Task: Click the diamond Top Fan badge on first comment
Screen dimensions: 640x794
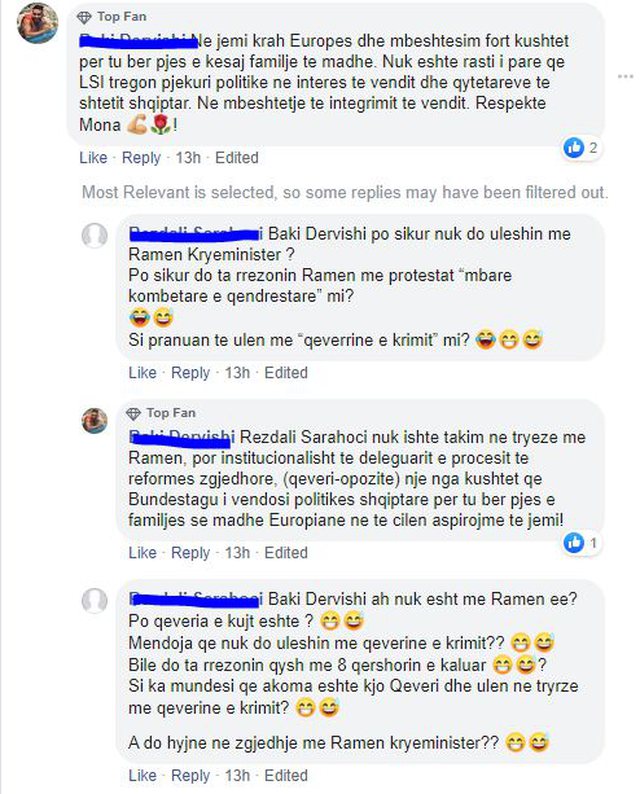Action: [84, 18]
